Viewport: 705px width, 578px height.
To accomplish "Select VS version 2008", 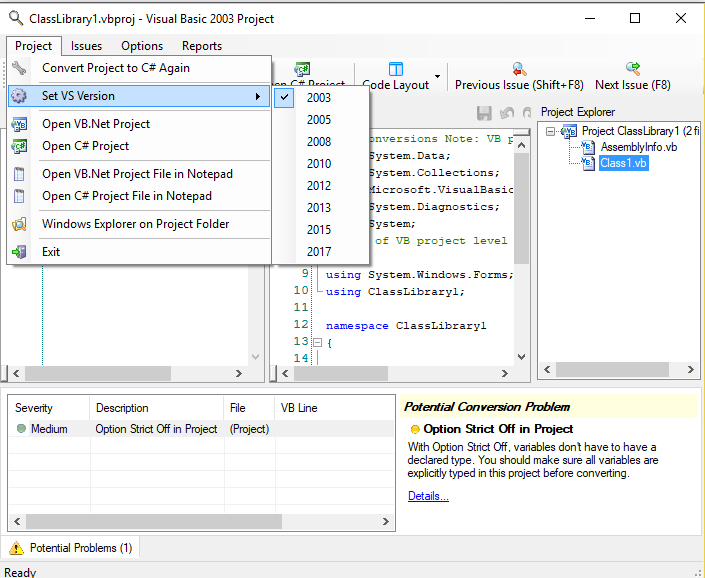I will [321, 142].
